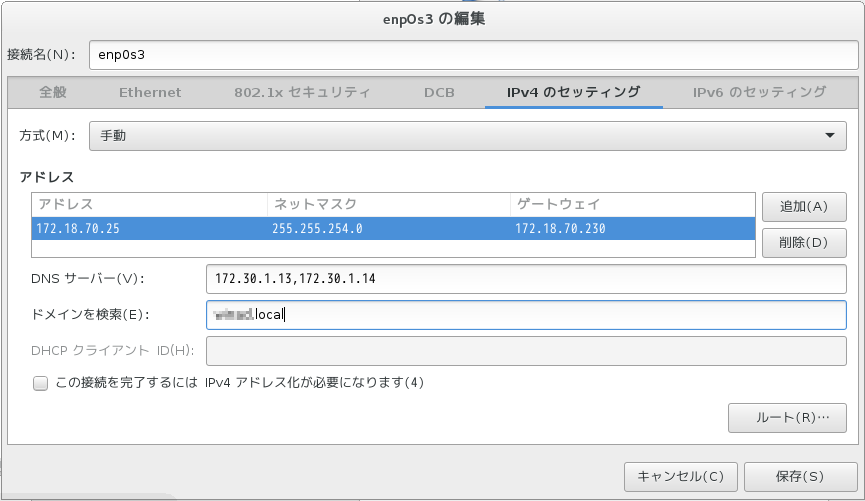Select gateway cell 172.18.70.230

click(x=633, y=228)
